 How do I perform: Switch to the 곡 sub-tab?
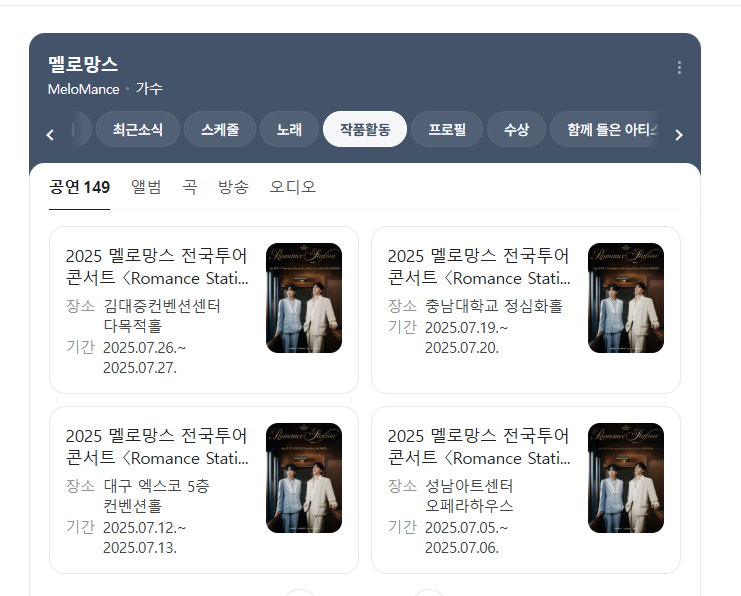pyautogui.click(x=190, y=187)
